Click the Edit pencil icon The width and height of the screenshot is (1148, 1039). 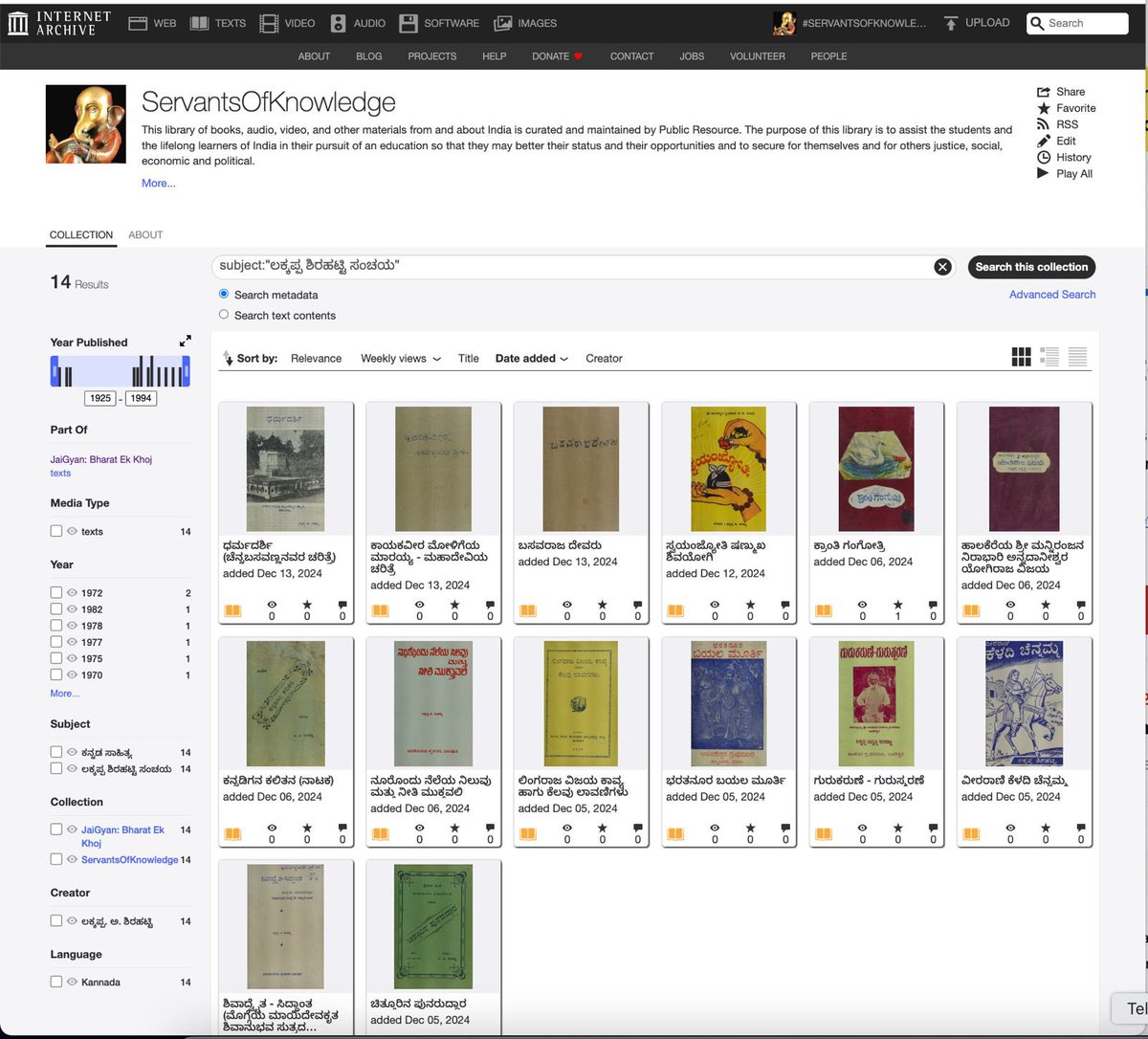[x=1044, y=141]
